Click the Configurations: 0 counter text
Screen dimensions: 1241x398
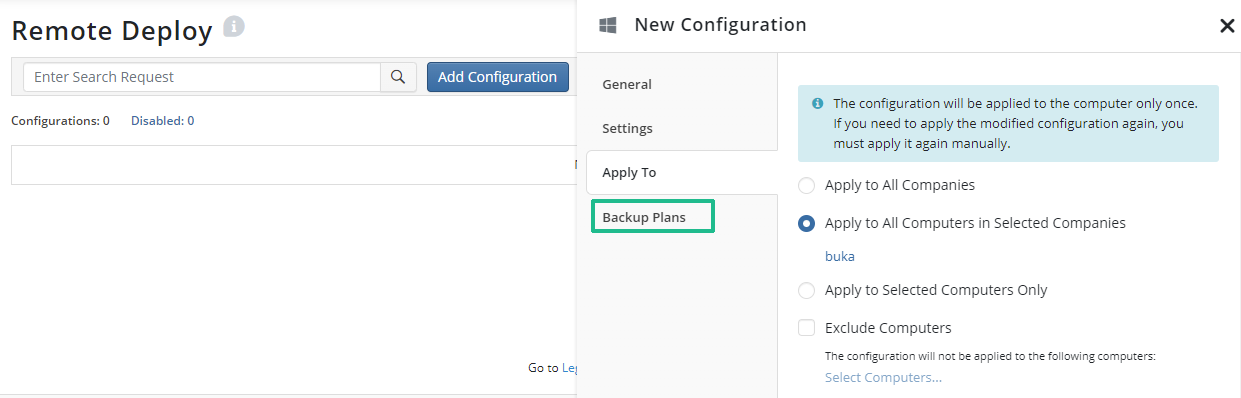pyautogui.click(x=60, y=121)
